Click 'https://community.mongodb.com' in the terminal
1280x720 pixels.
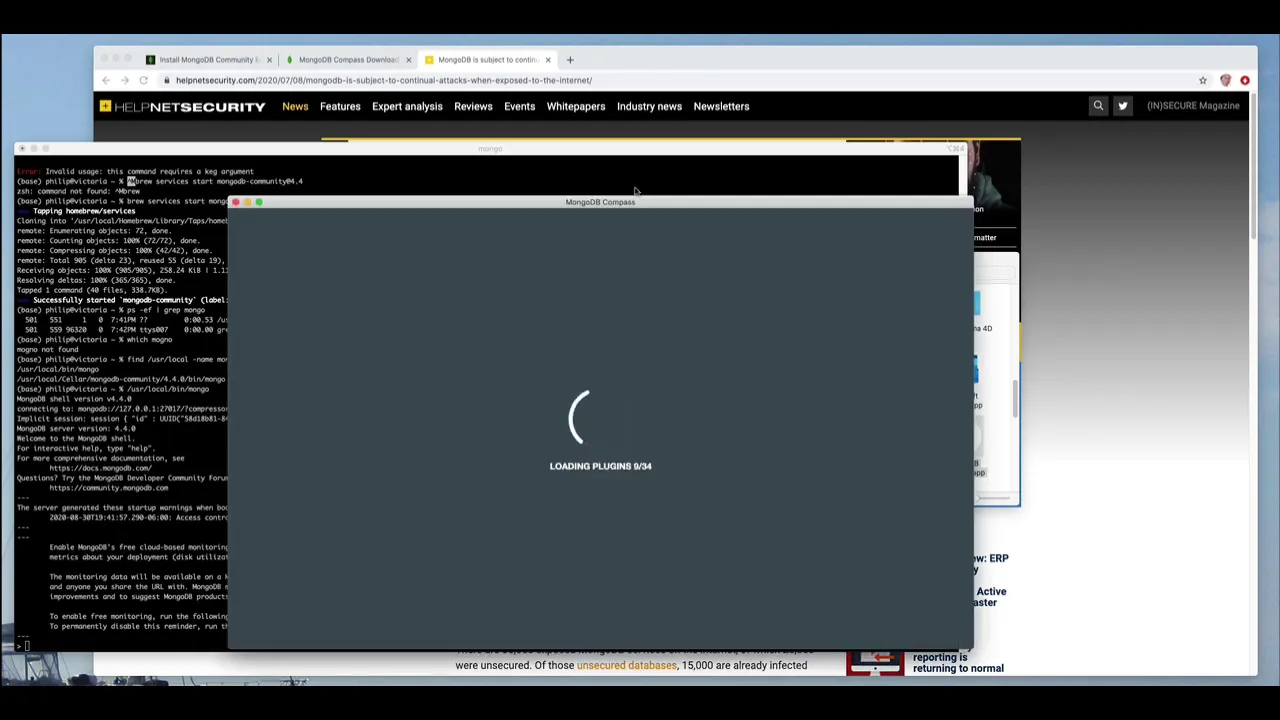(x=108, y=488)
